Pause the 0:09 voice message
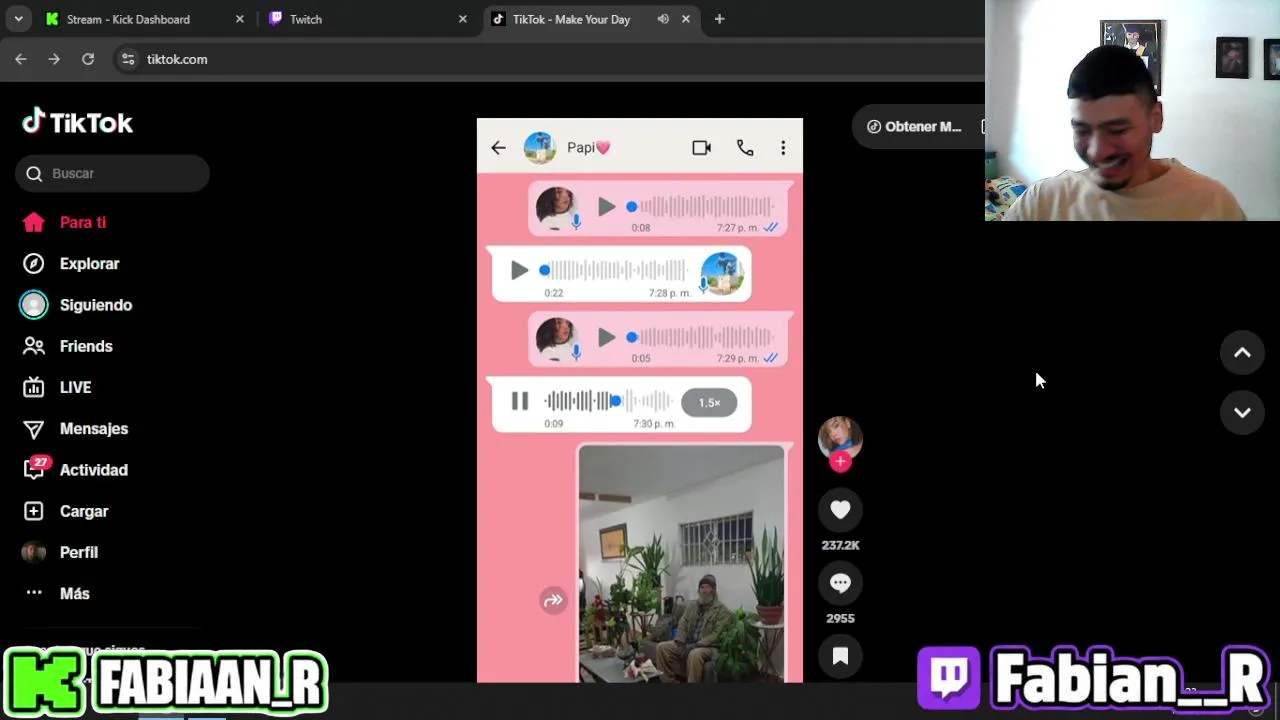The height and width of the screenshot is (720, 1280). (x=519, y=401)
